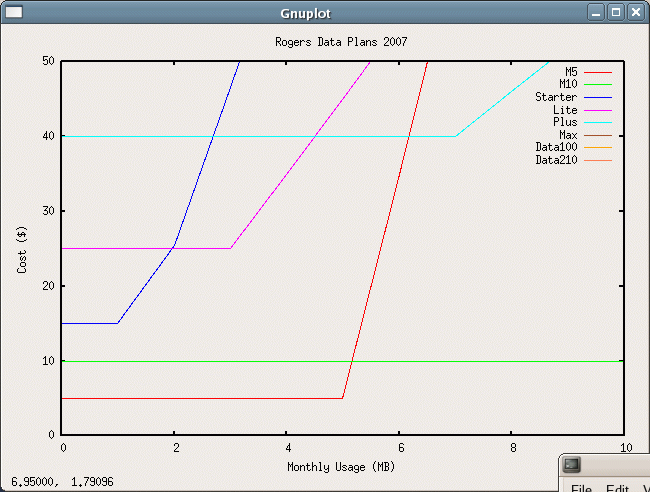The height and width of the screenshot is (492, 650).
Task: Click the x-axis tick label 4
Action: pos(288,448)
